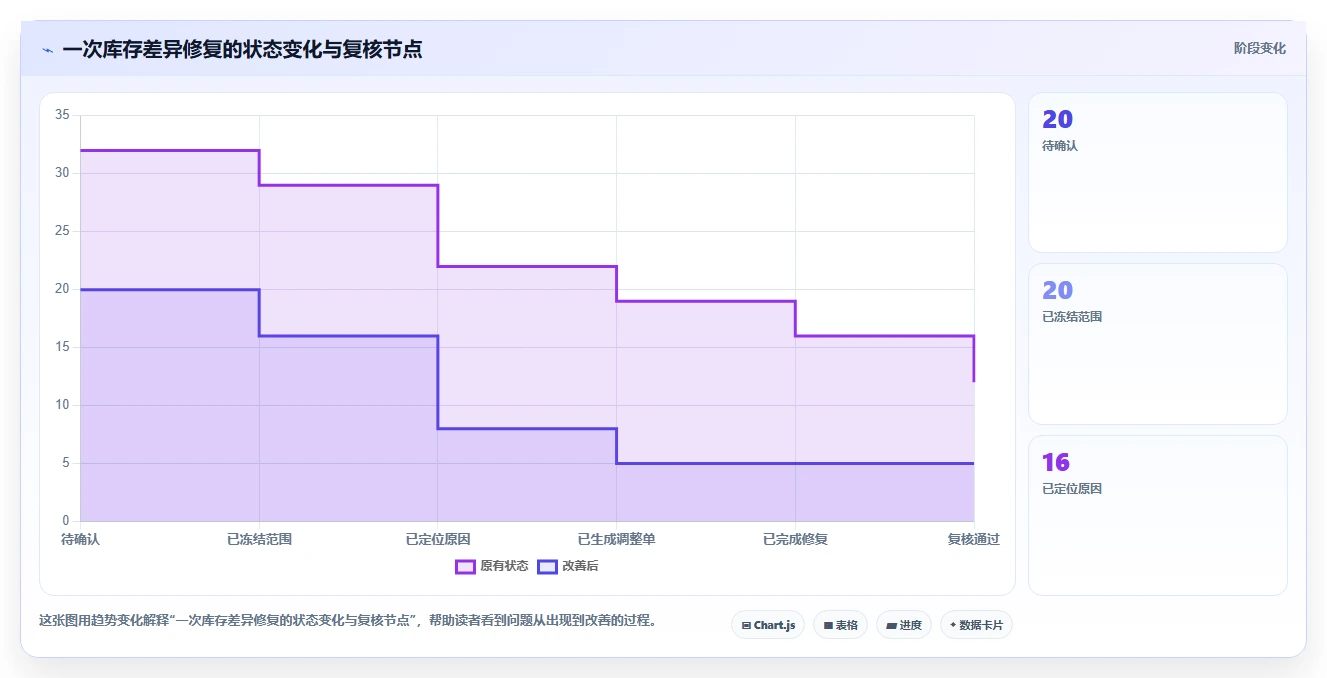Open the 已定位原因 data card

point(1157,515)
